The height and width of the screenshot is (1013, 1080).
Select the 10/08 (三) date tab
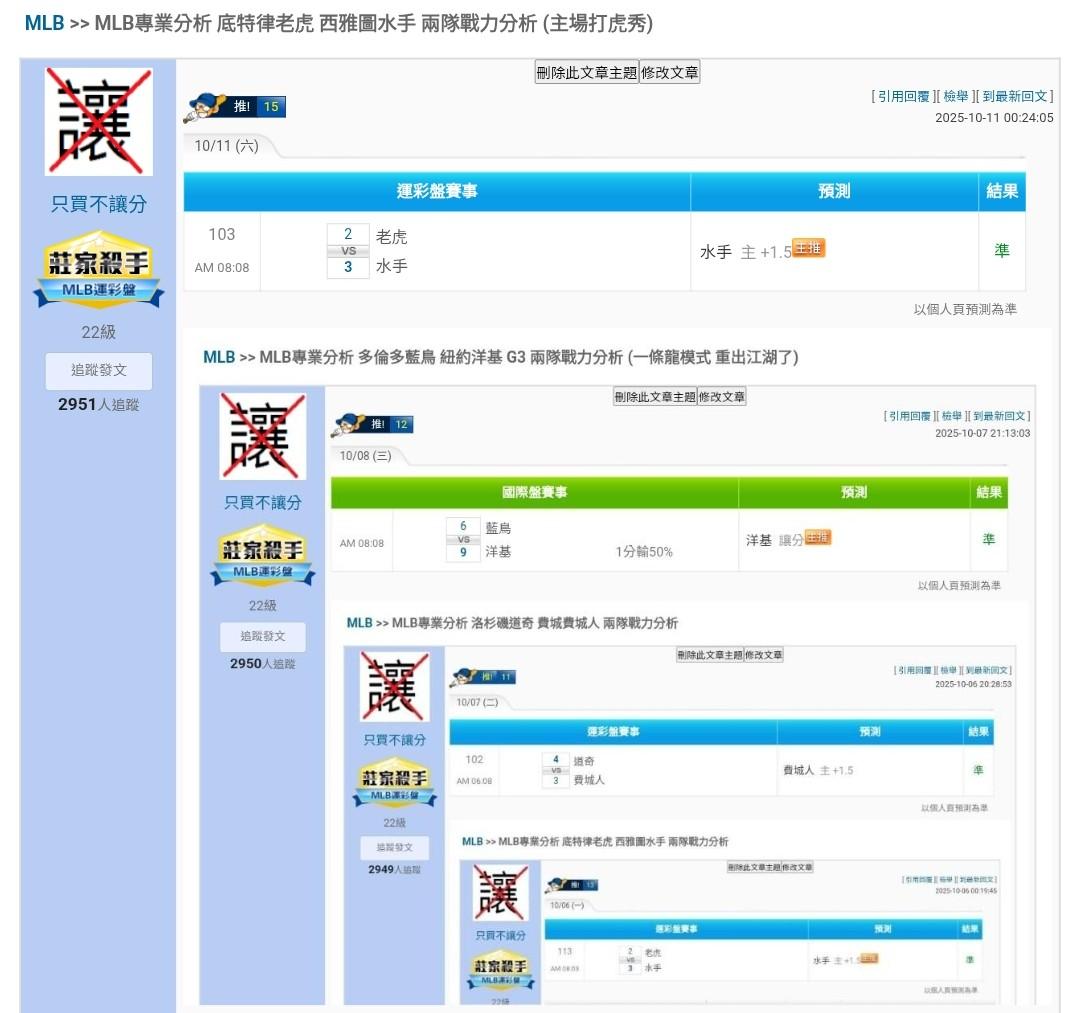click(365, 456)
